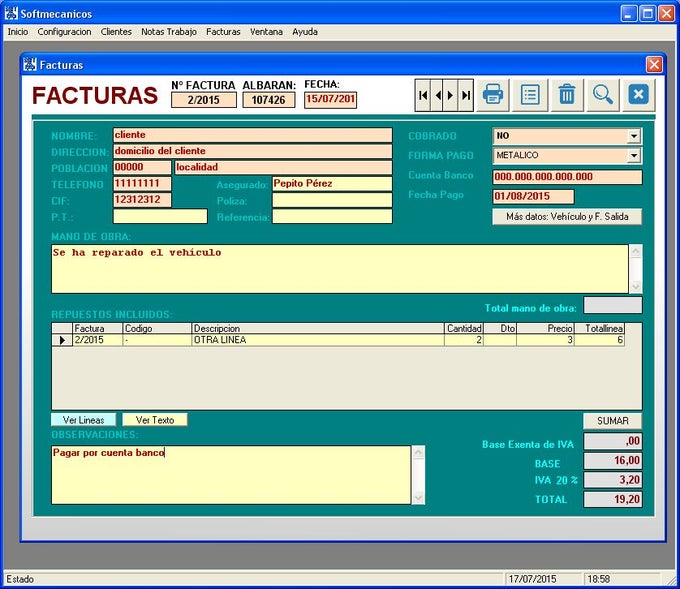680x589 pixels.
Task: Click OBSERVACIONES scrollbar down arrow
Action: (418, 497)
